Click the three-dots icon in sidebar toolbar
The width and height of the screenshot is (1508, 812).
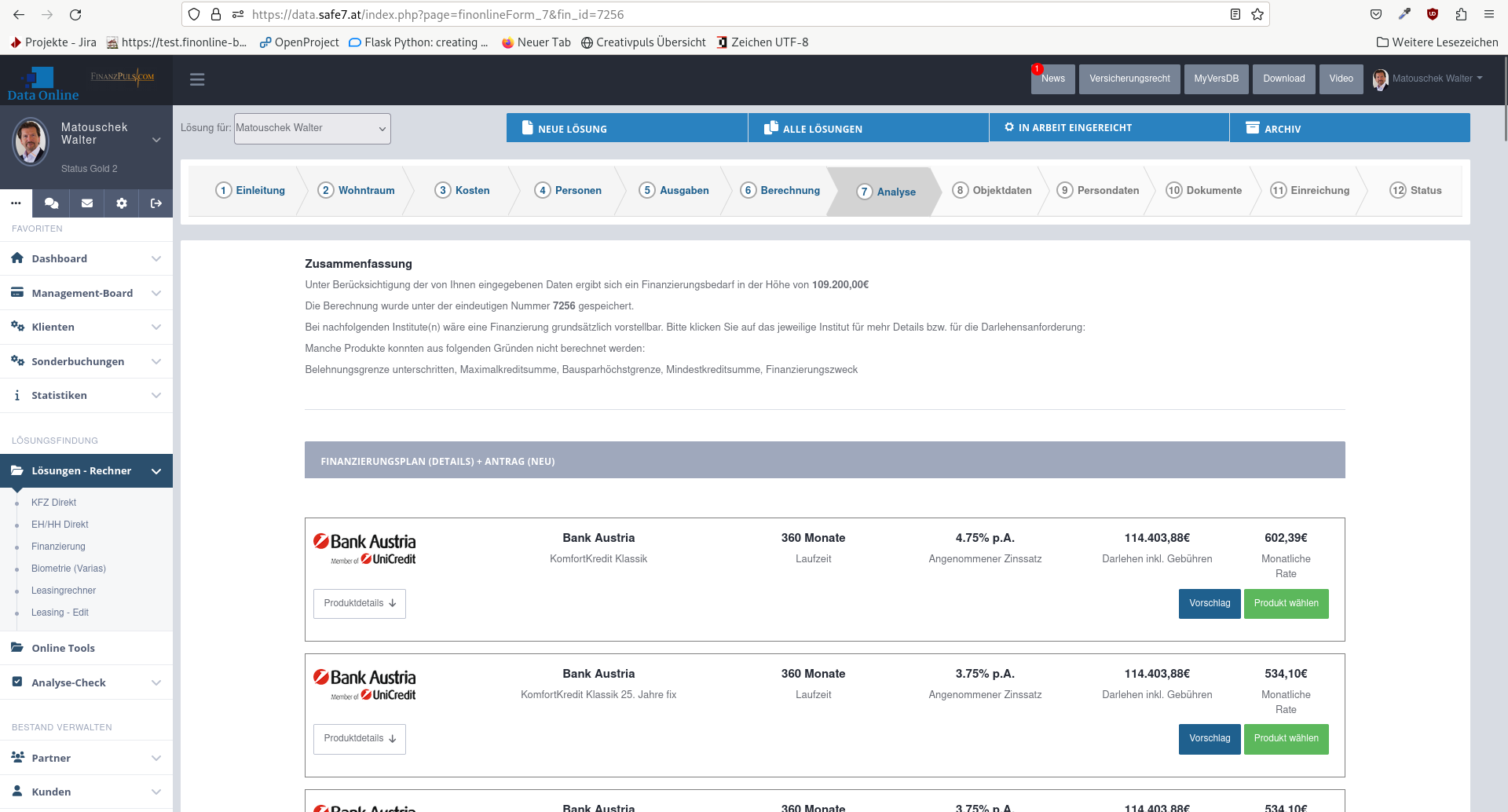pyautogui.click(x=16, y=203)
